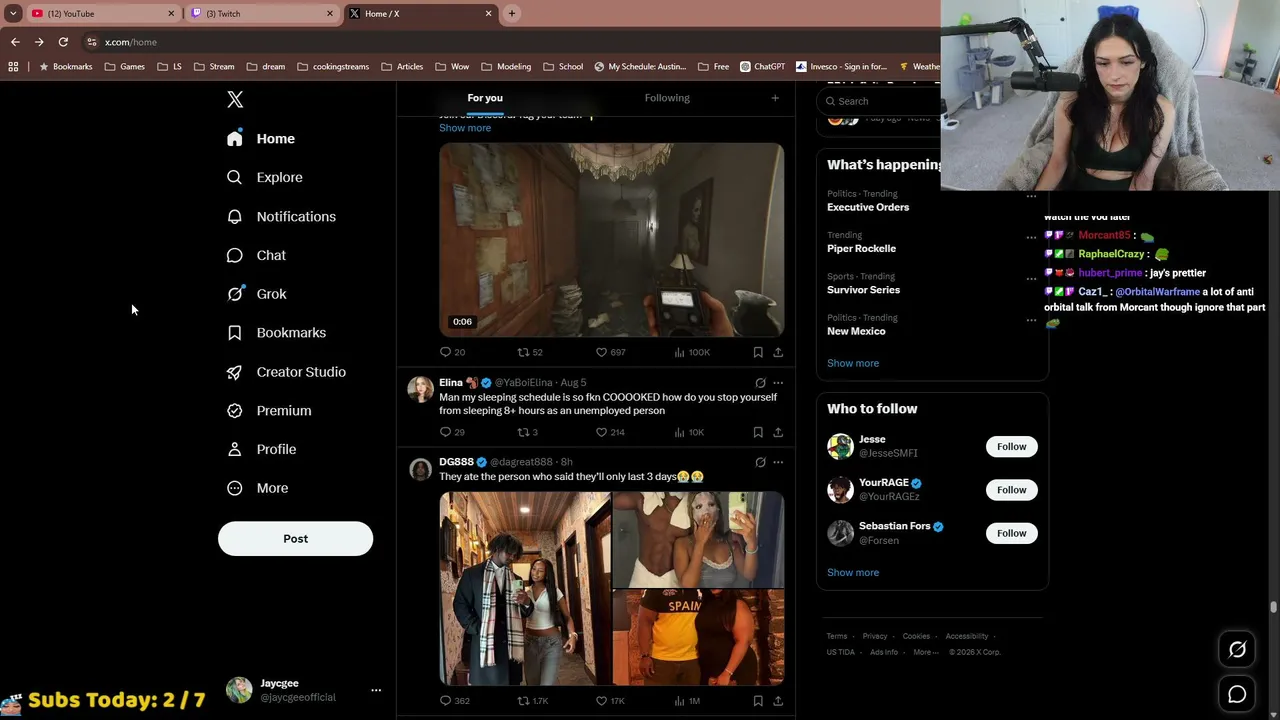The height and width of the screenshot is (720, 1280).
Task: Open the ChatGPT bookmark
Action: pos(763,67)
